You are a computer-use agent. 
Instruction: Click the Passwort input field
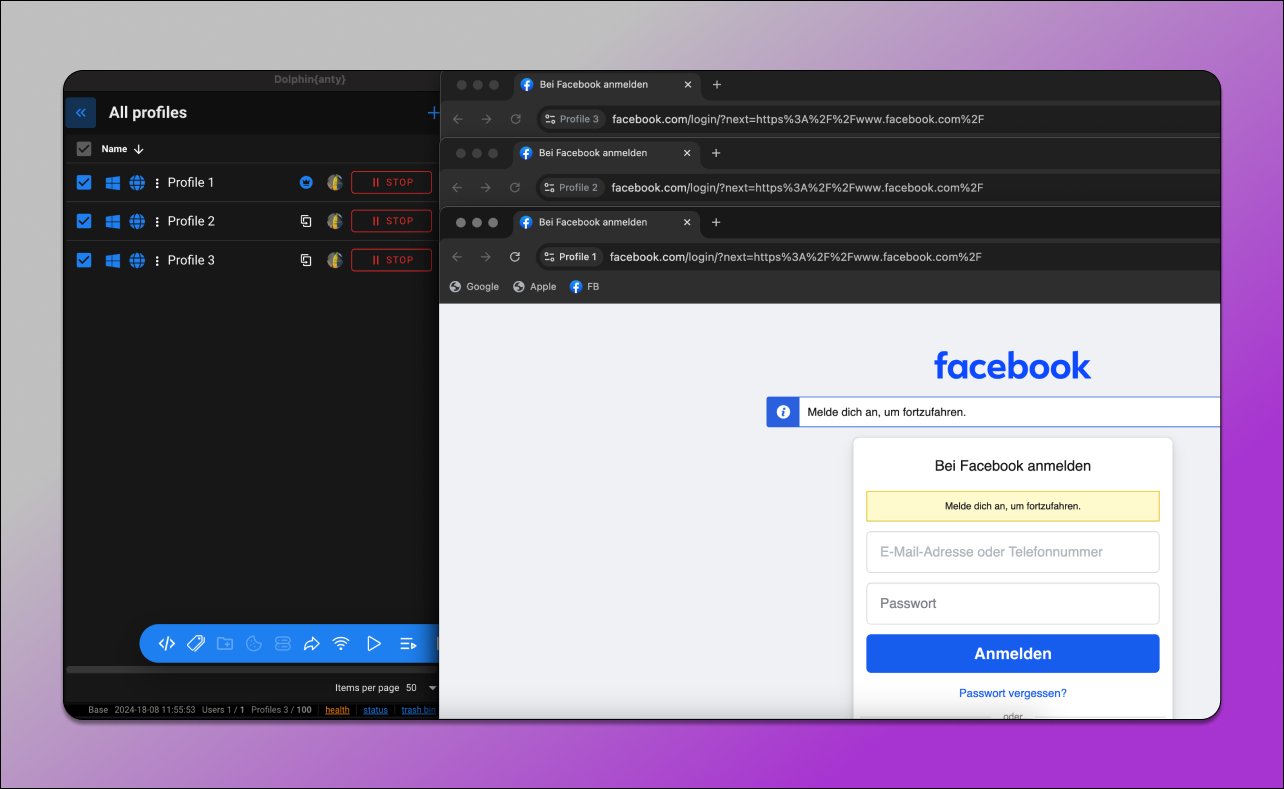point(1012,604)
